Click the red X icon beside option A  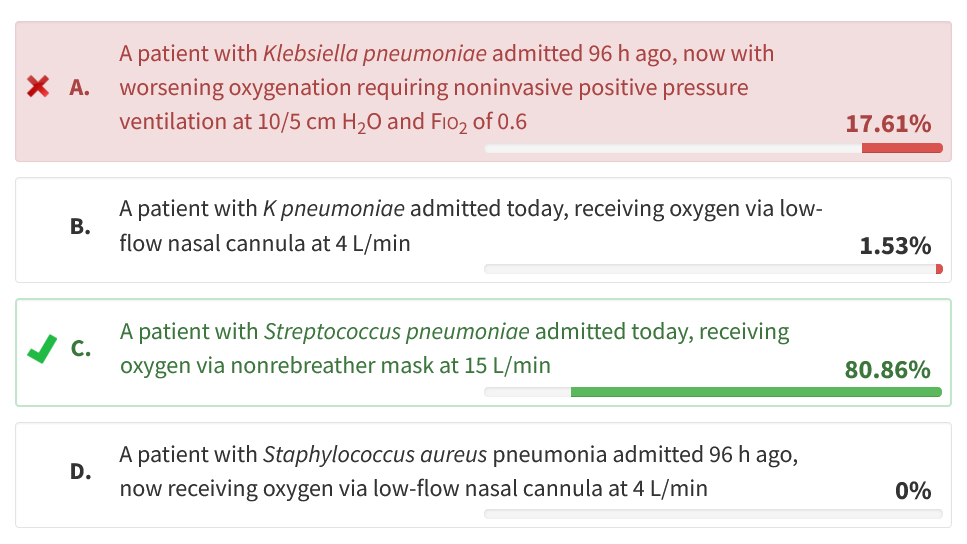[38, 87]
